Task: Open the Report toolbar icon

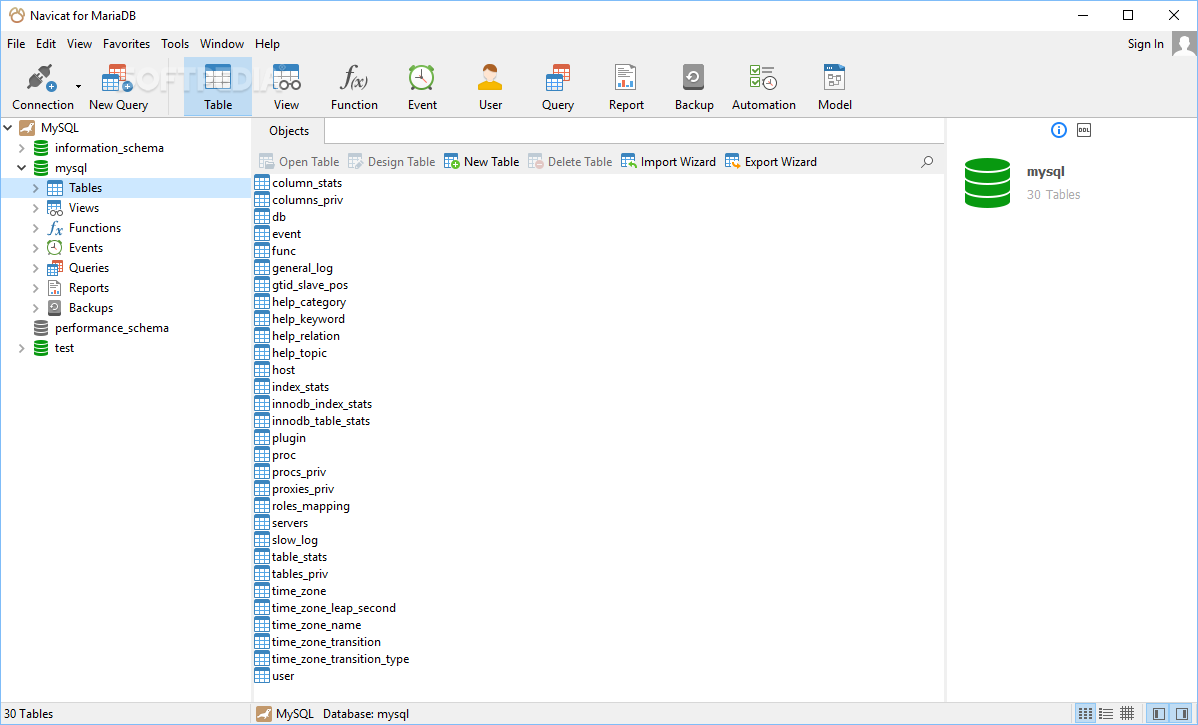Action: (x=626, y=87)
